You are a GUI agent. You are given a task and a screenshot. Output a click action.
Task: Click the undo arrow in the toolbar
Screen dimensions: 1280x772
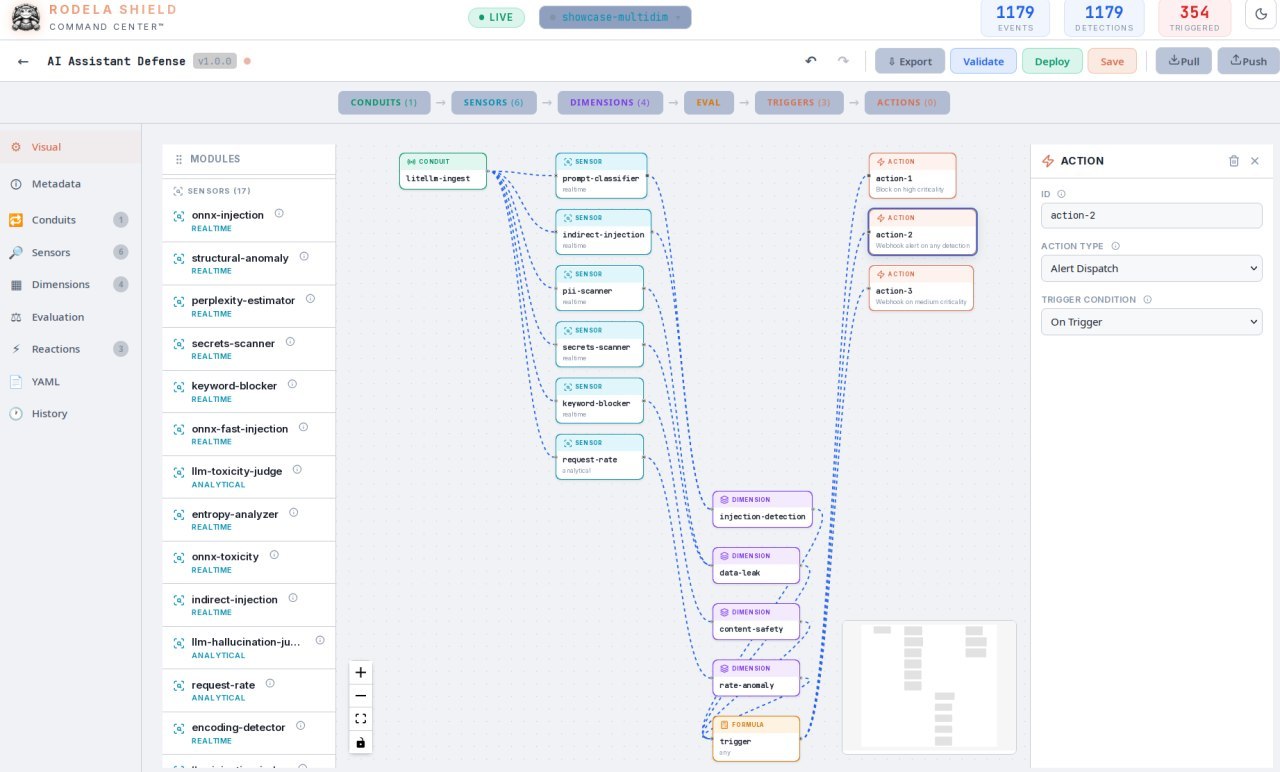pyautogui.click(x=810, y=60)
